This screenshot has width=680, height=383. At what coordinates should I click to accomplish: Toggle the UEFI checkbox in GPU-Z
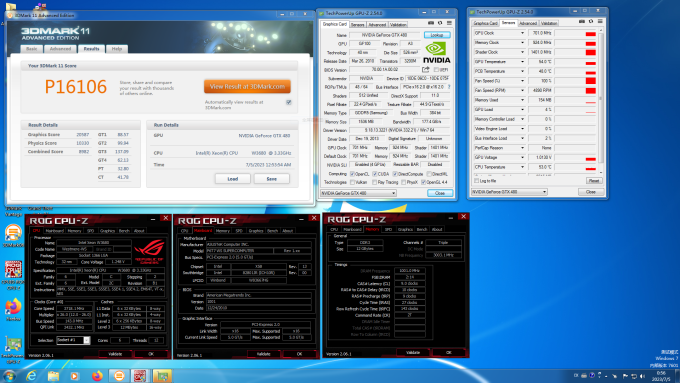click(436, 70)
